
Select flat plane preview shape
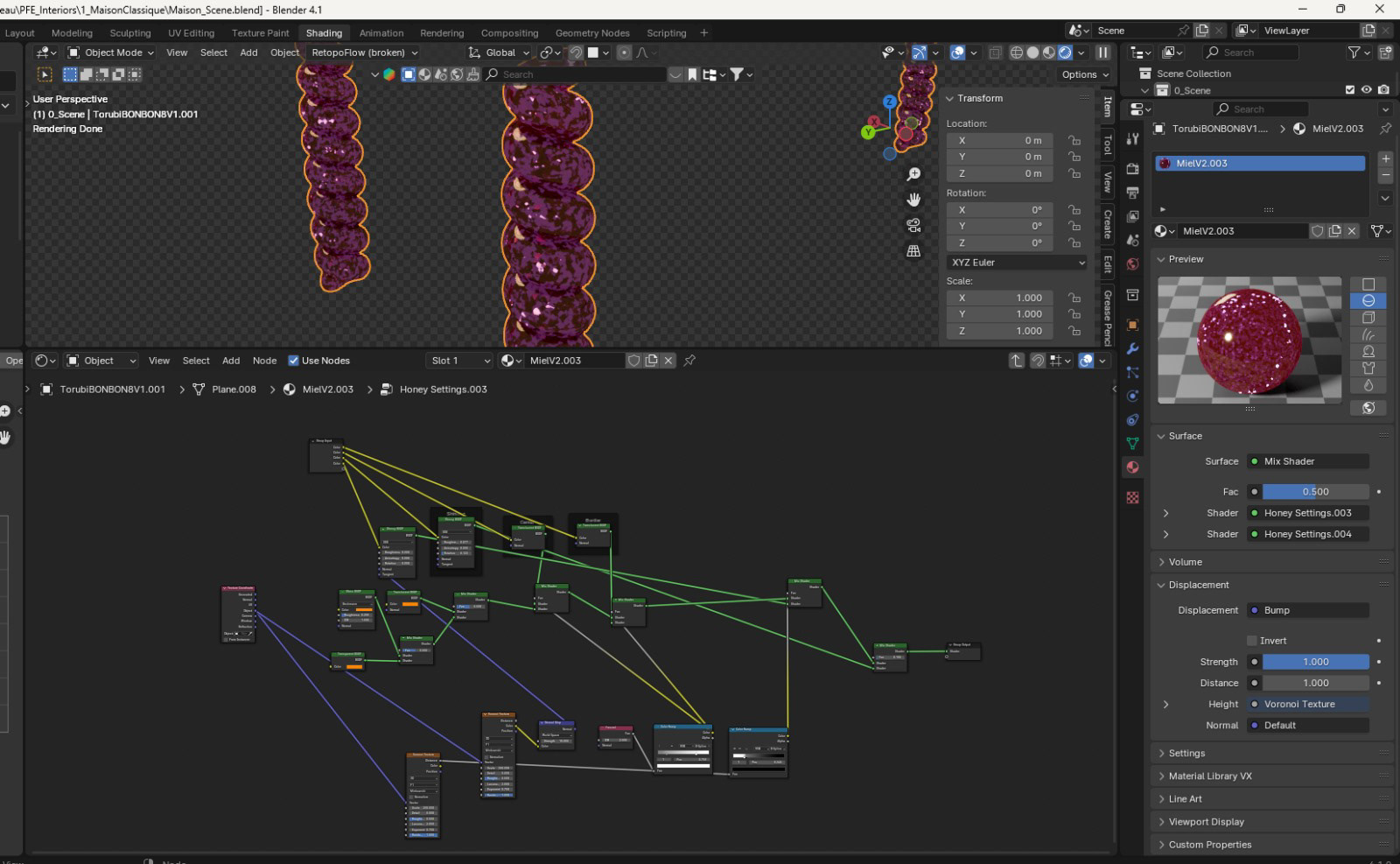[x=1368, y=284]
